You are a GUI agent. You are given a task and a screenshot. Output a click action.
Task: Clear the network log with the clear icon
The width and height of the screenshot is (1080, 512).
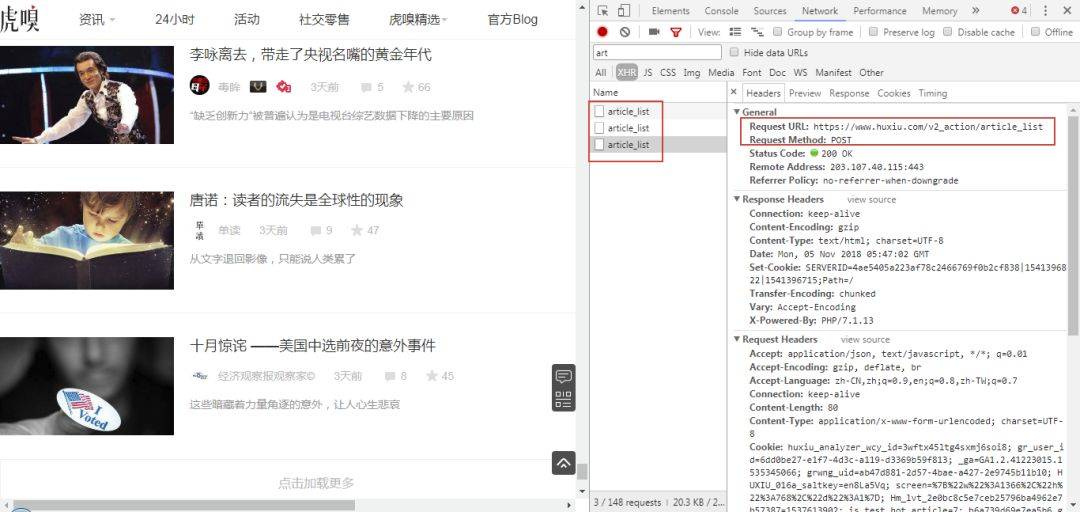pyautogui.click(x=625, y=32)
